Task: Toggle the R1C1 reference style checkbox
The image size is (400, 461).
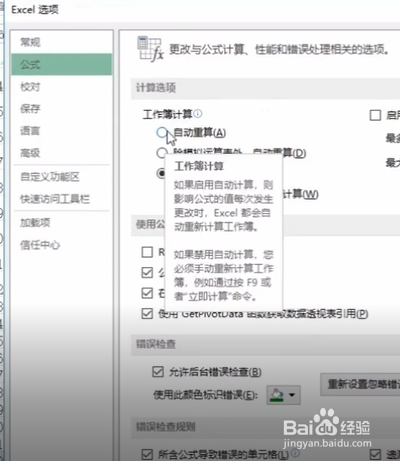Action: [147, 252]
